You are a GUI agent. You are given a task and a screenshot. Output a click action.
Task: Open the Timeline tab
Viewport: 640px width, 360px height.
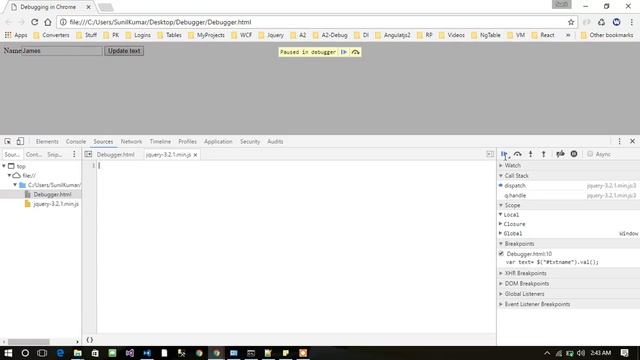pos(160,142)
